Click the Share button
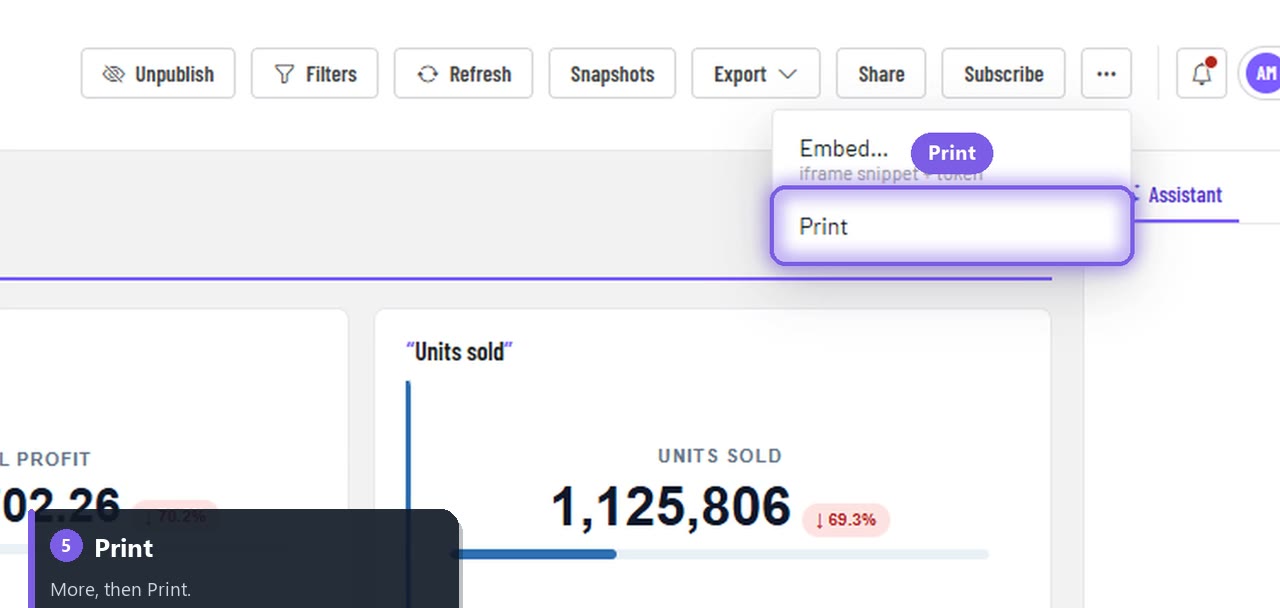The height and width of the screenshot is (608, 1280). (881, 74)
